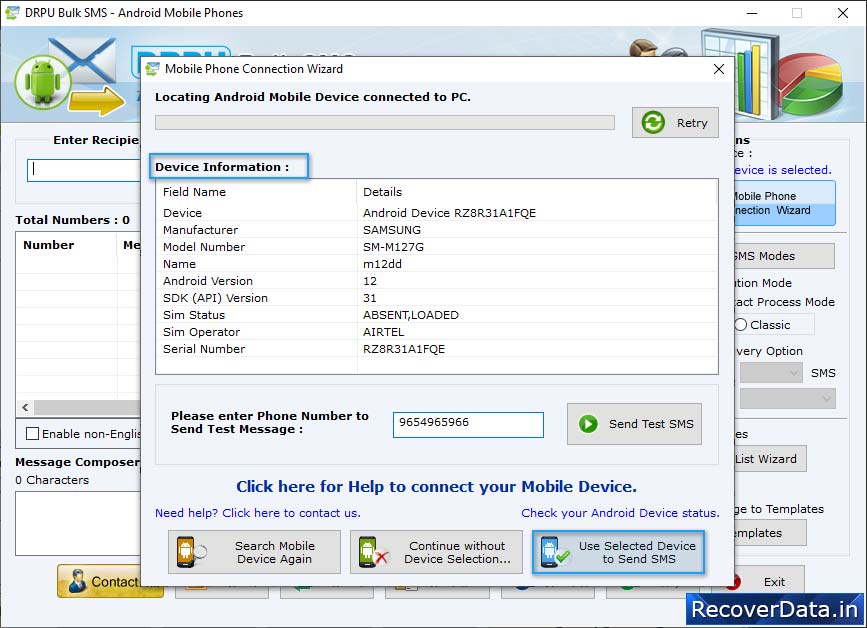
Task: Click DRPU Bulk SMS title bar app icon
Action: (x=12, y=12)
